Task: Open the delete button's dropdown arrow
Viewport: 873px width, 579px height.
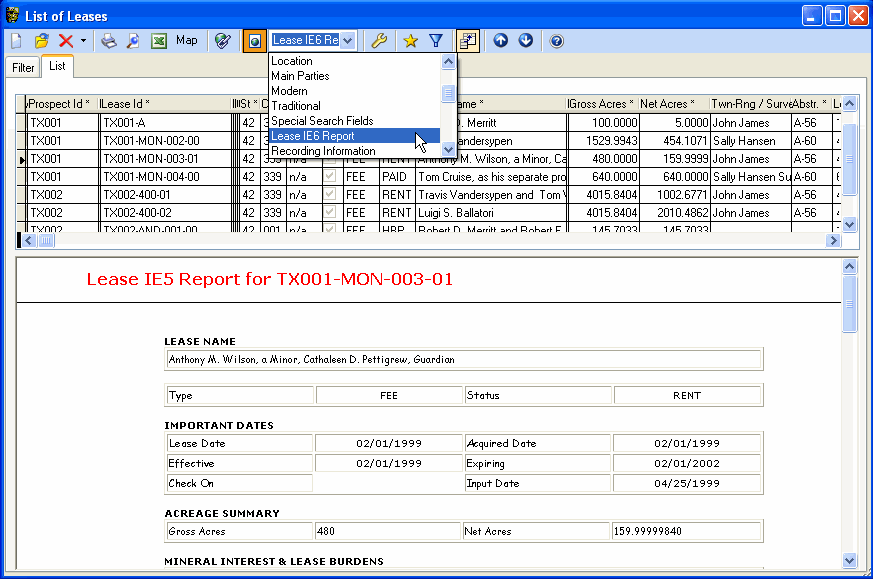Action: click(x=82, y=41)
